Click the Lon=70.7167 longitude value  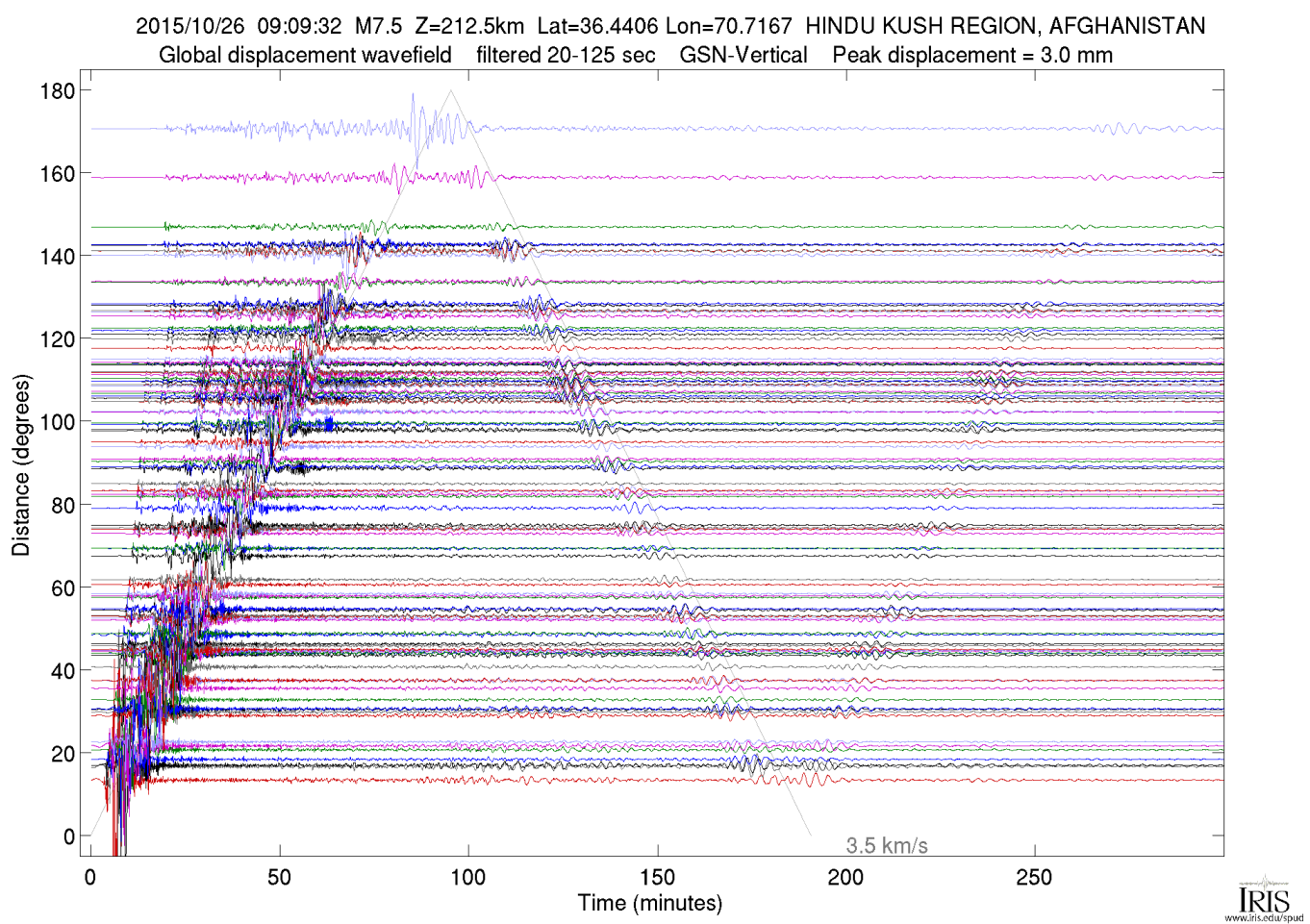tap(728, 26)
